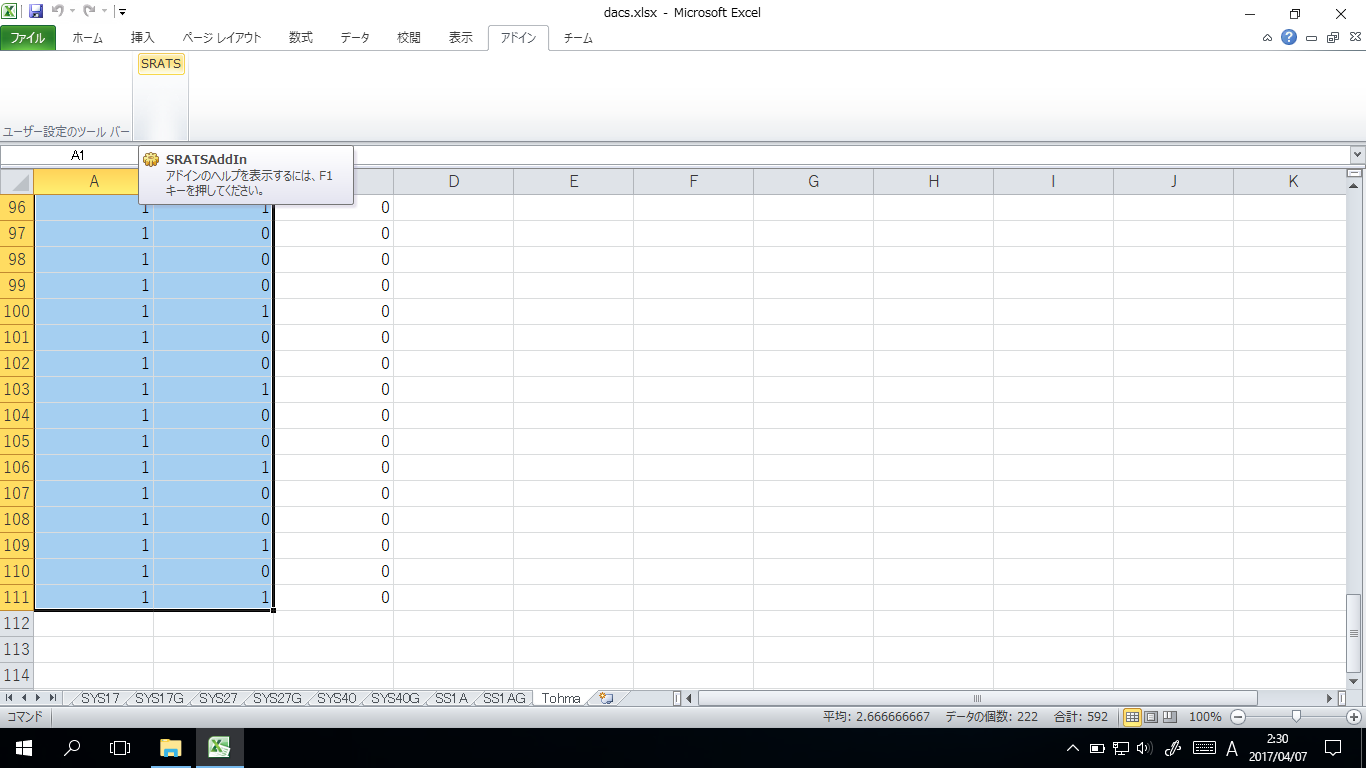This screenshot has width=1366, height=768.
Task: Open the Windows Start menu
Action: (x=24, y=747)
